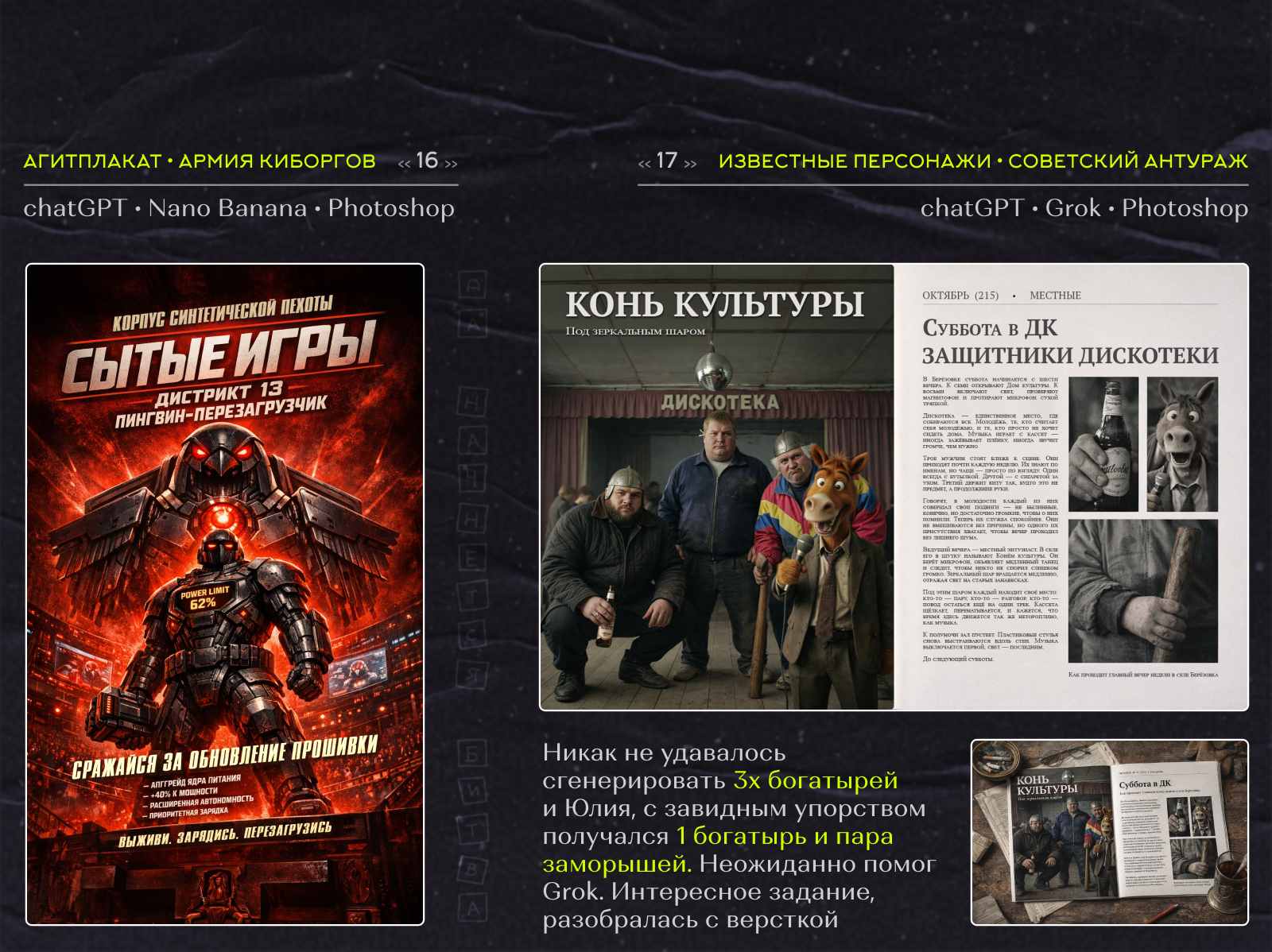The image size is (1272, 952).
Task: Click the Grok tool label
Action: click(1072, 208)
